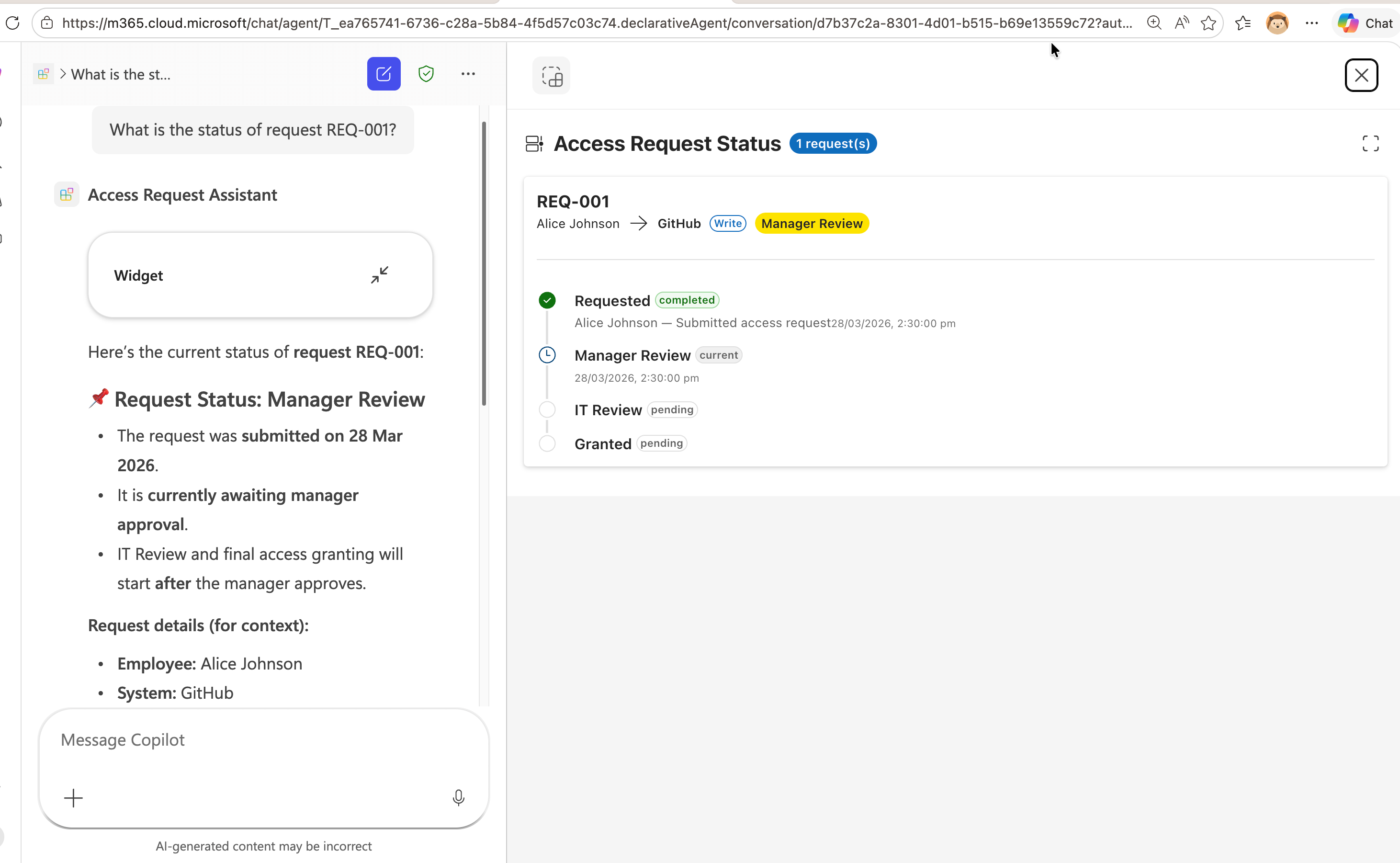
Task: Open more options in the chat header
Action: (468, 73)
